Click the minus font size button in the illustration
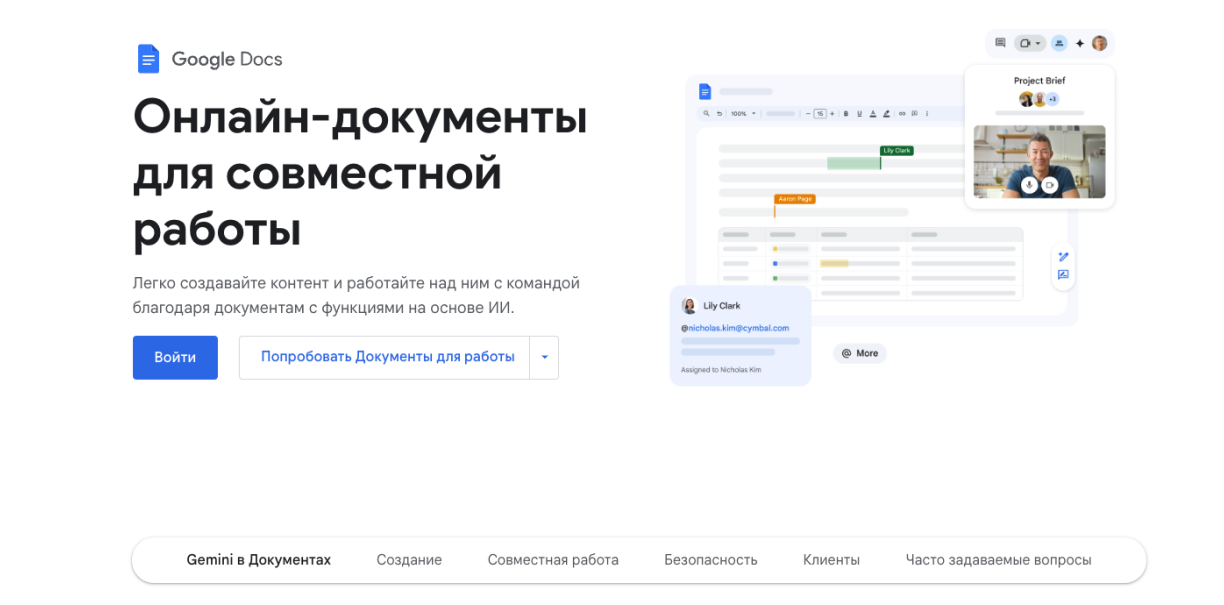Viewport: 1224px width, 605px height. tap(808, 114)
